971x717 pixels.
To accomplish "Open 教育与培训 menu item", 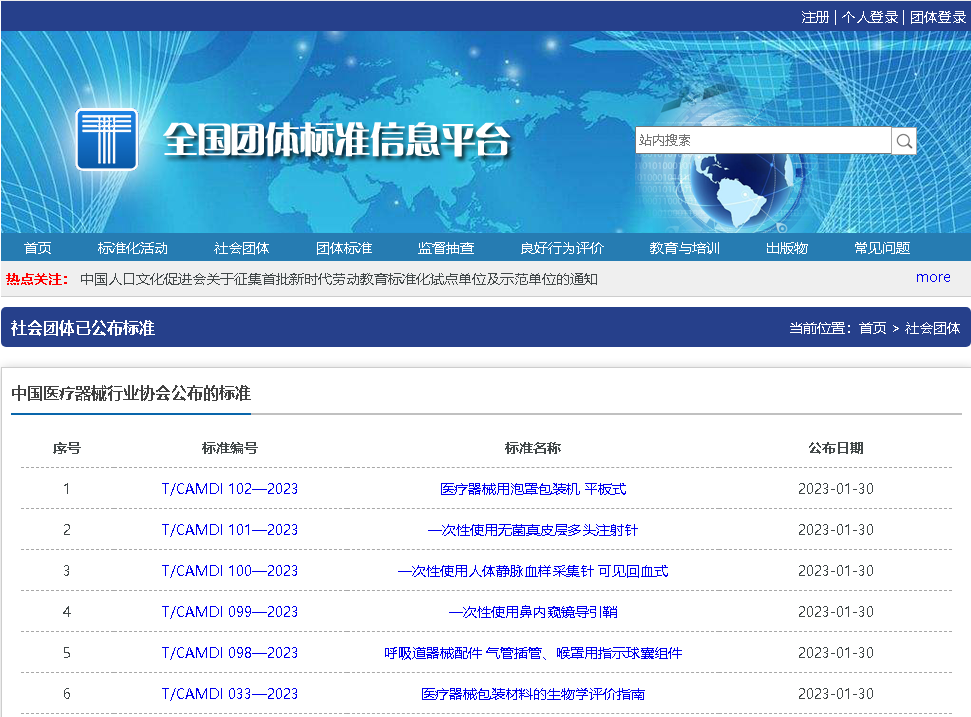I will coord(684,248).
